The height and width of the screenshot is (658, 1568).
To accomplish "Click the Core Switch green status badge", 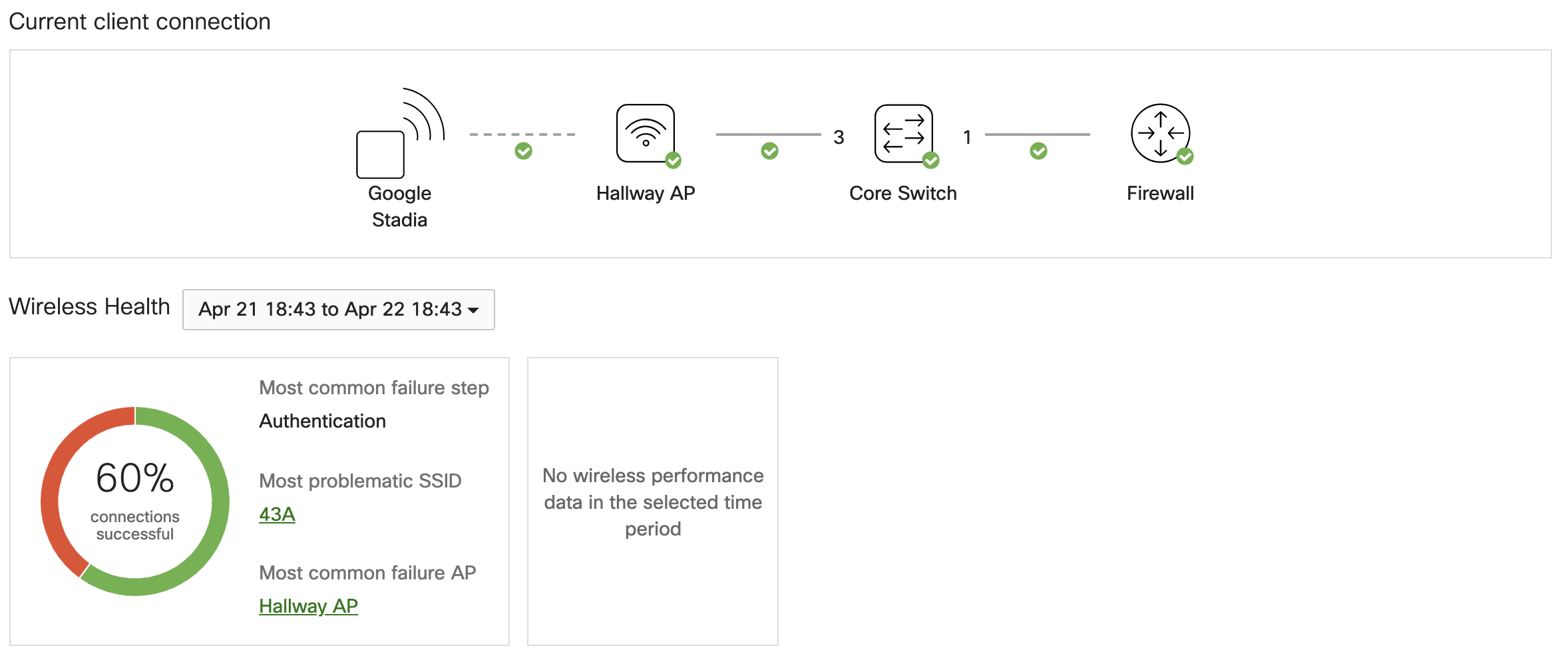I will tap(930, 160).
